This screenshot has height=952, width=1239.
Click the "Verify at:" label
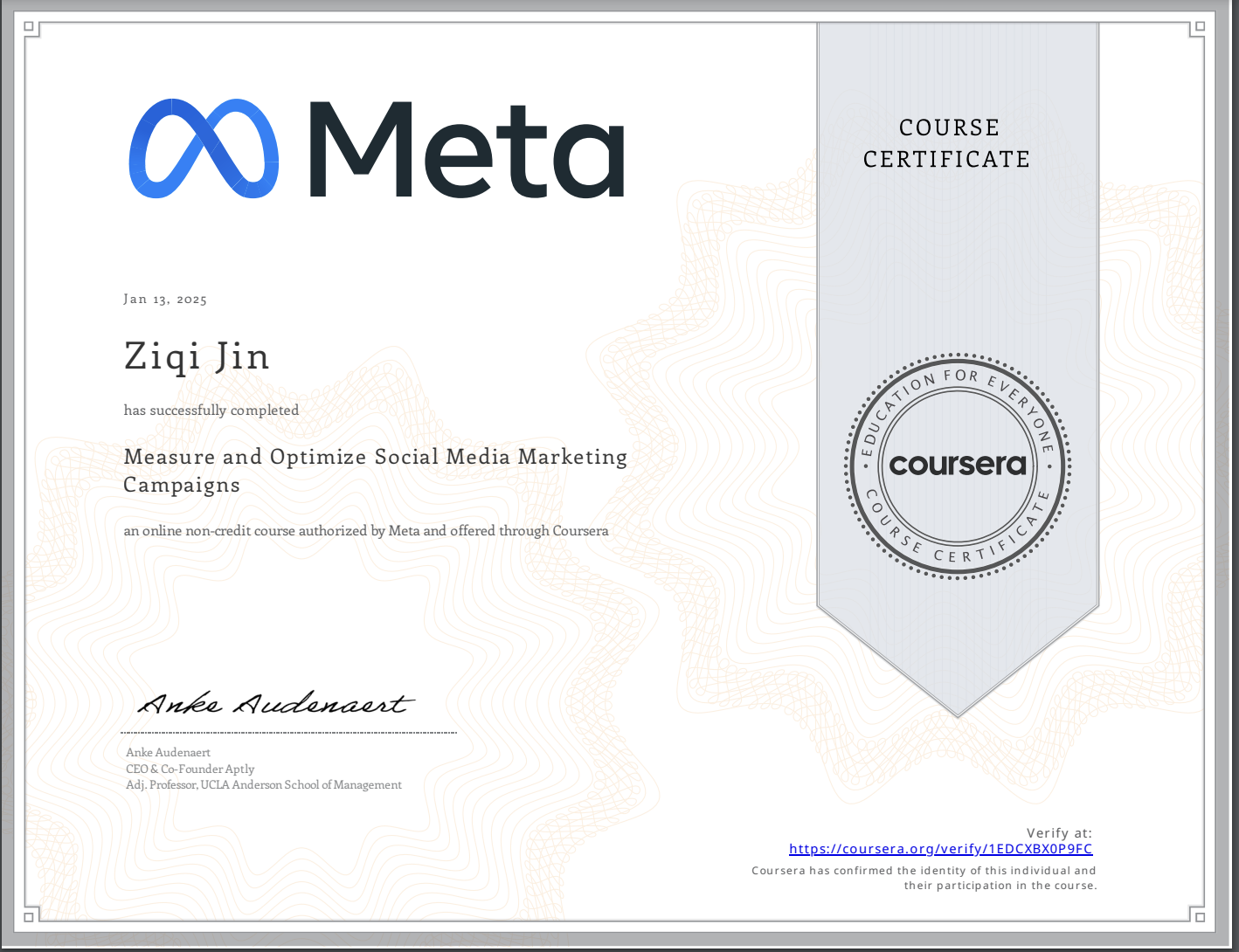coord(1059,833)
